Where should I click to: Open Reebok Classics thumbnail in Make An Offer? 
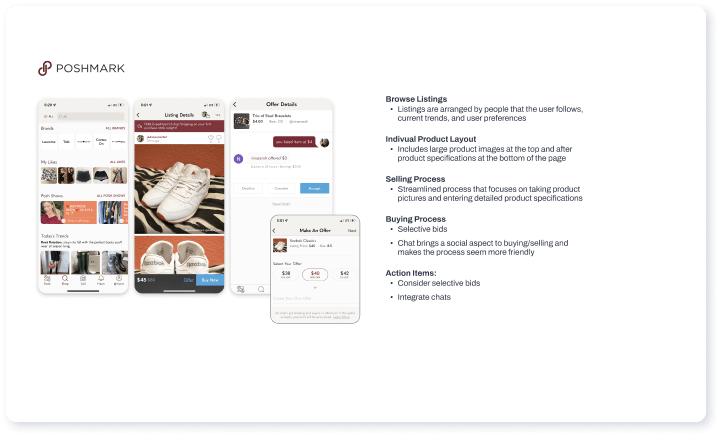coord(280,245)
